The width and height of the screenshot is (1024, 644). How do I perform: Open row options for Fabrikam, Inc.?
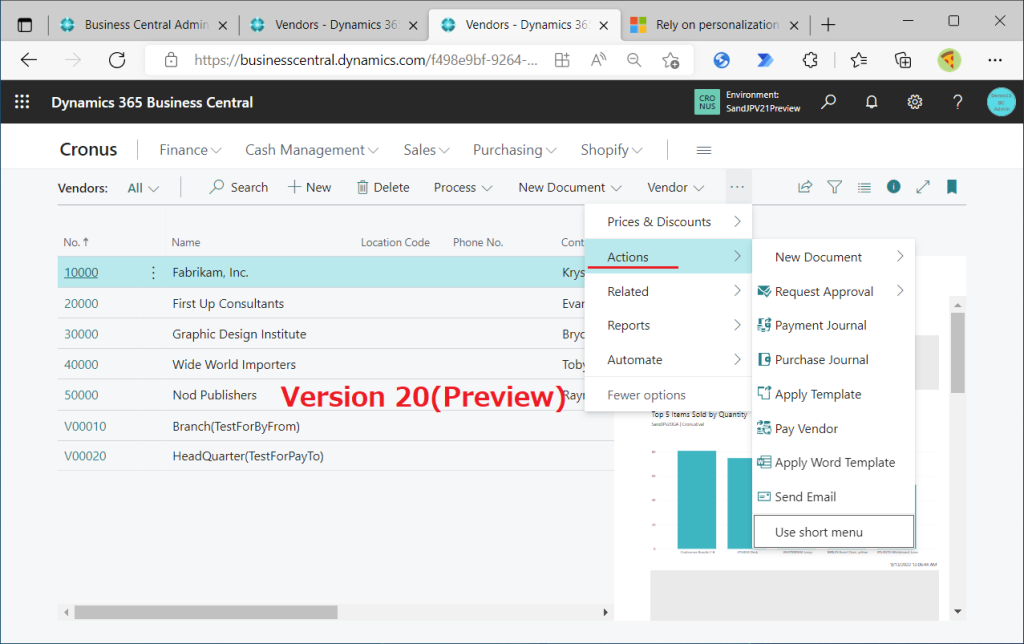pyautogui.click(x=153, y=272)
